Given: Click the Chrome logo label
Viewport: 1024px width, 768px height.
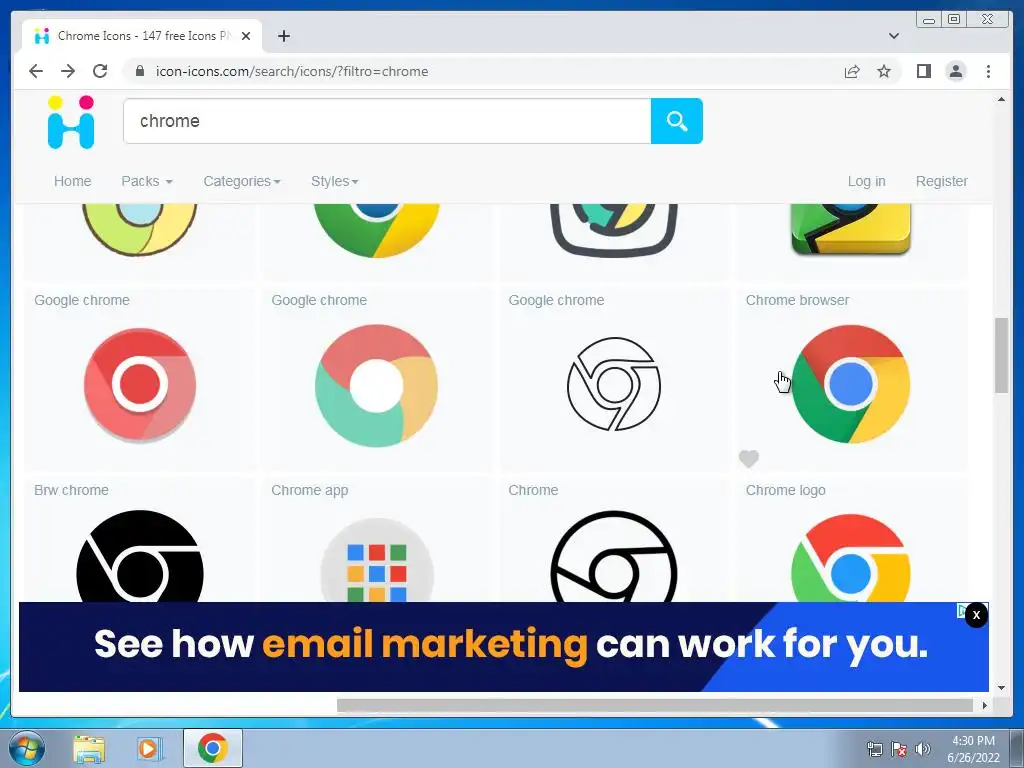Looking at the screenshot, I should click(x=786, y=490).
